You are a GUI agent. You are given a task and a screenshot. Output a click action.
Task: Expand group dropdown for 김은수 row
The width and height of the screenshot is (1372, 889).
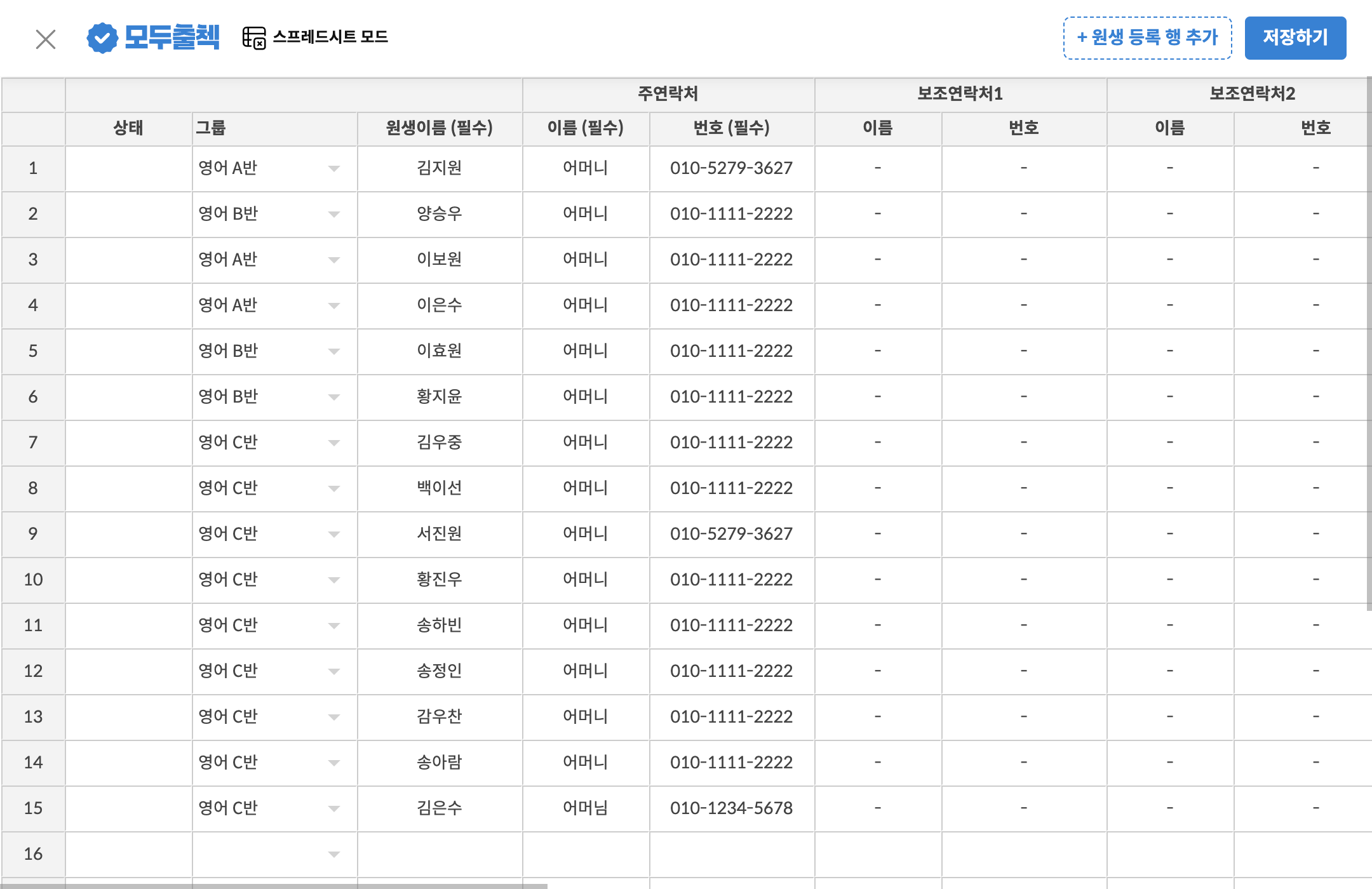coord(333,809)
